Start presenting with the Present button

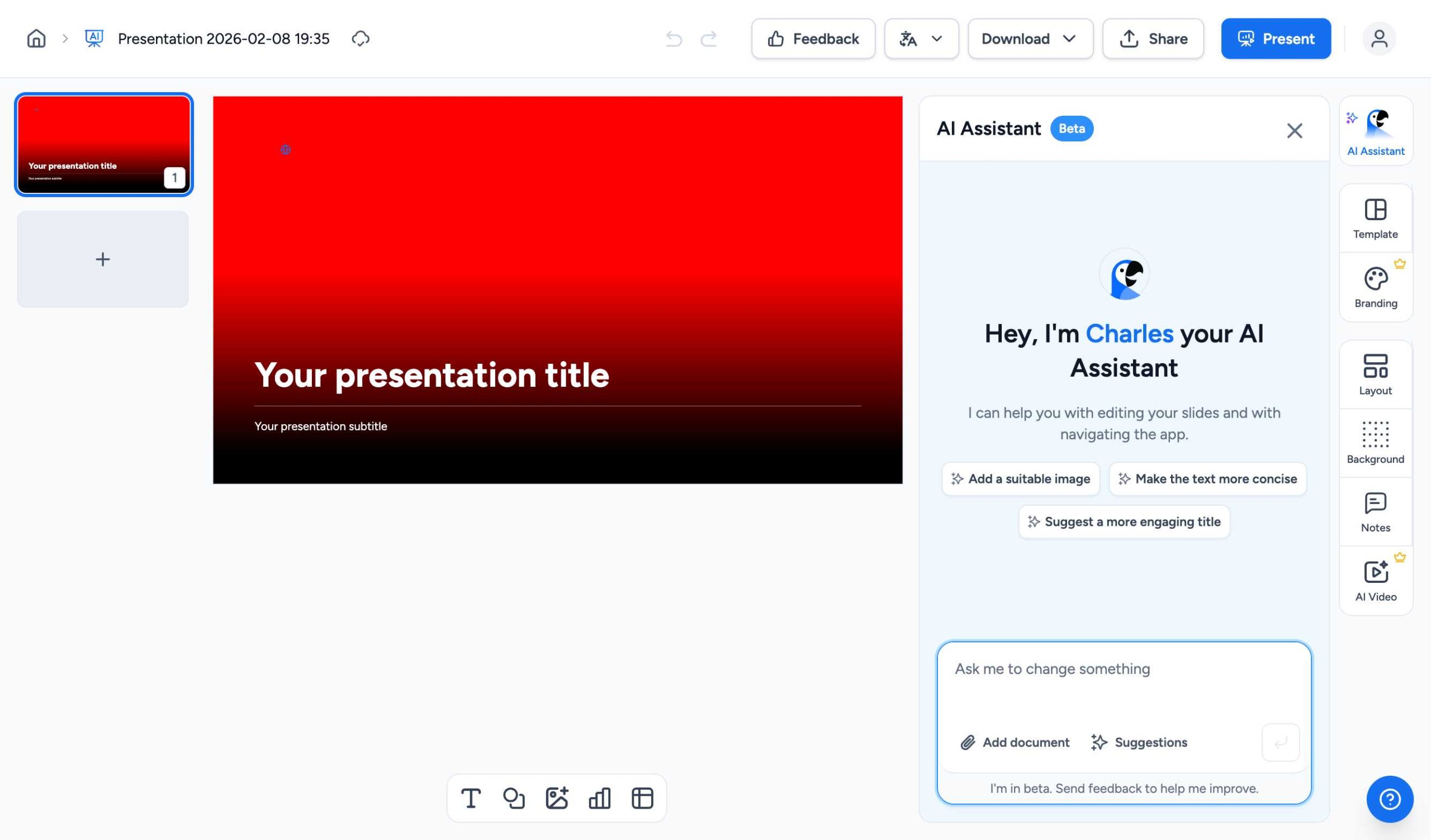click(1276, 39)
